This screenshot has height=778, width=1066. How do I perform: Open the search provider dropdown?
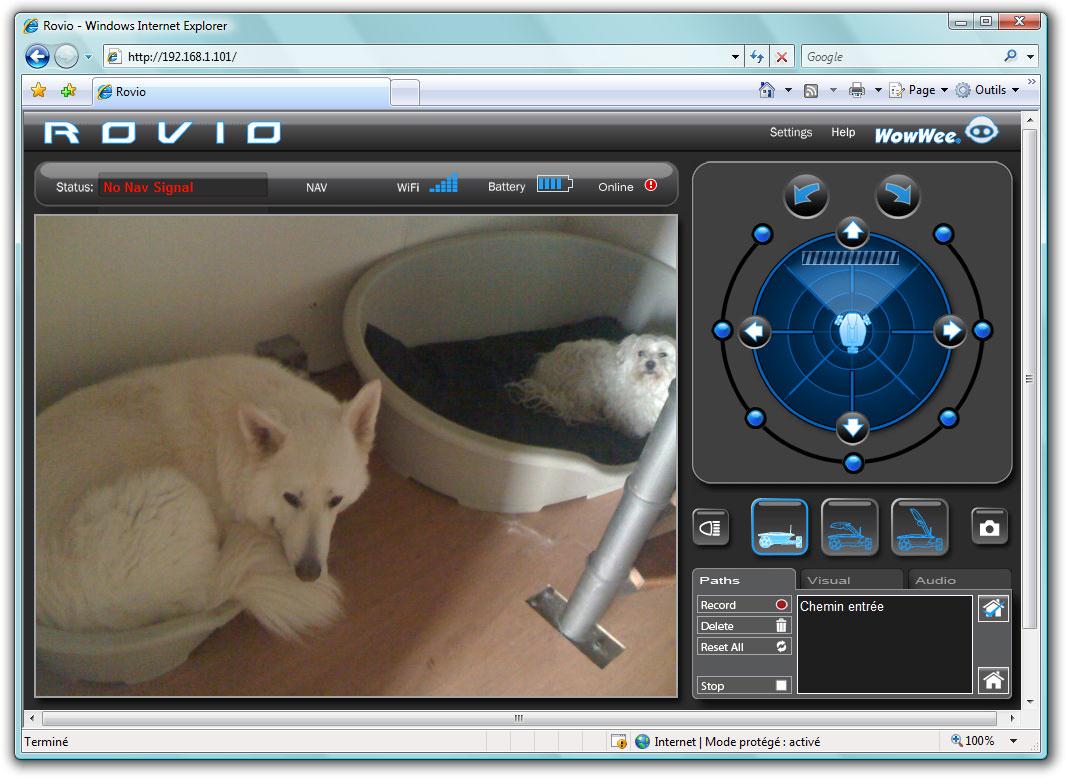pyautogui.click(x=1031, y=56)
